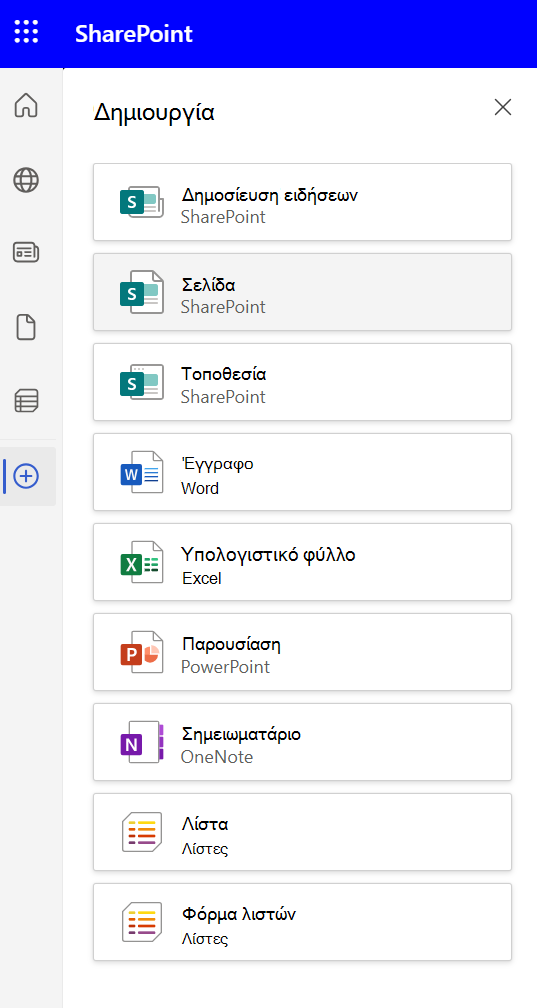Create a new Έγγραφο Word document

[302, 472]
